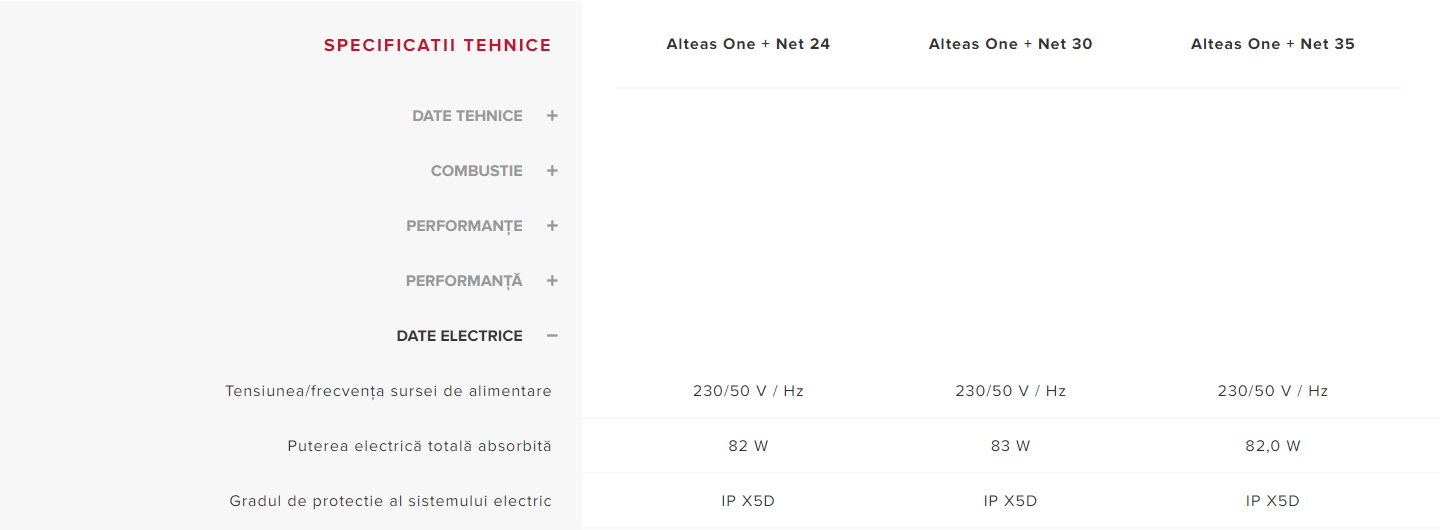
Task: Click the Tensiunea/frecvența sursei de alimentare row label
Action: [x=388, y=391]
